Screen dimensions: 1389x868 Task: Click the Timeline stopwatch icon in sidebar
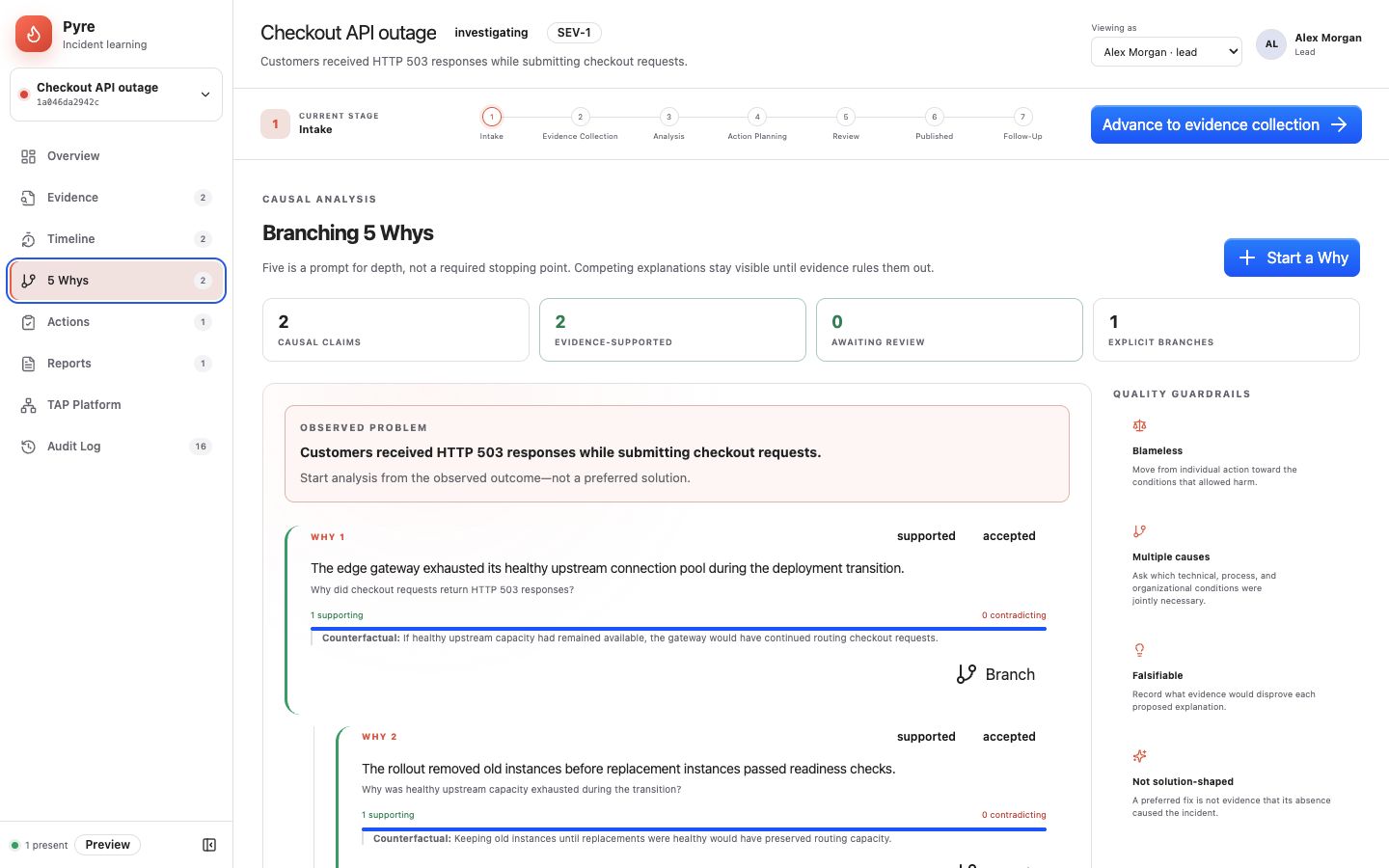coord(28,239)
